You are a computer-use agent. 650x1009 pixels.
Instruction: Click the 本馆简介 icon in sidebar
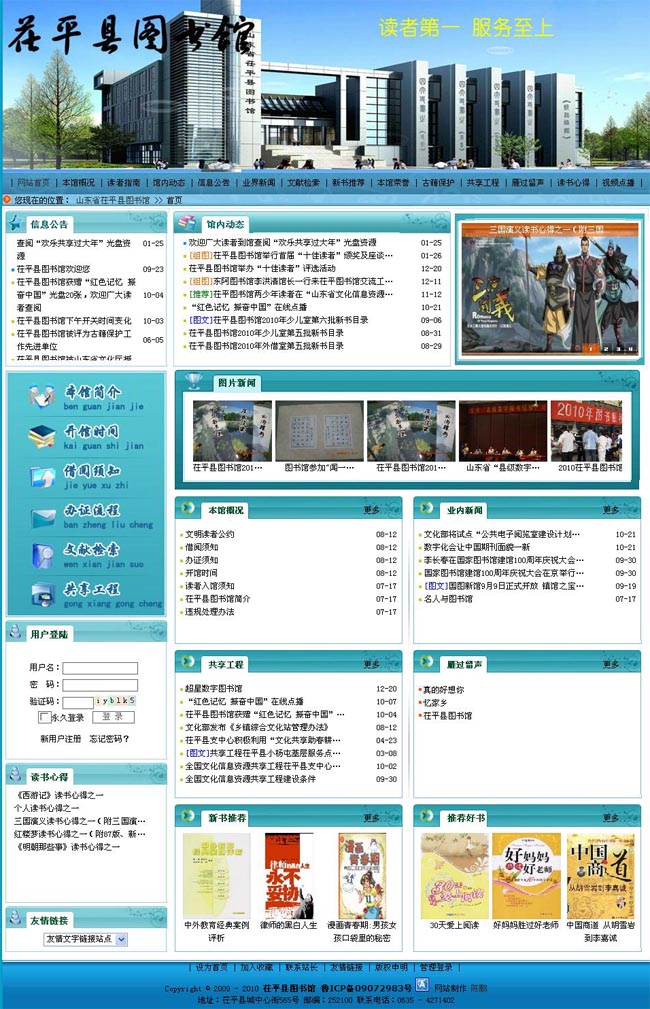coord(41,396)
